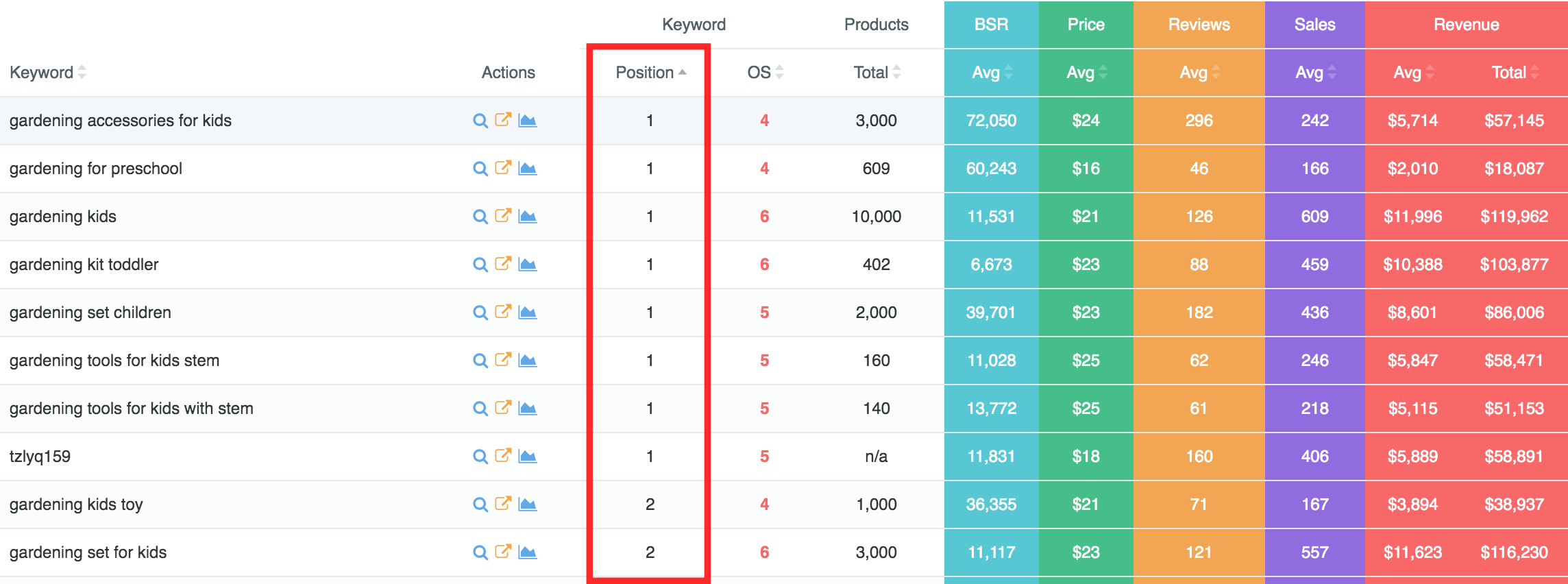Click price avg $16

point(1086,169)
